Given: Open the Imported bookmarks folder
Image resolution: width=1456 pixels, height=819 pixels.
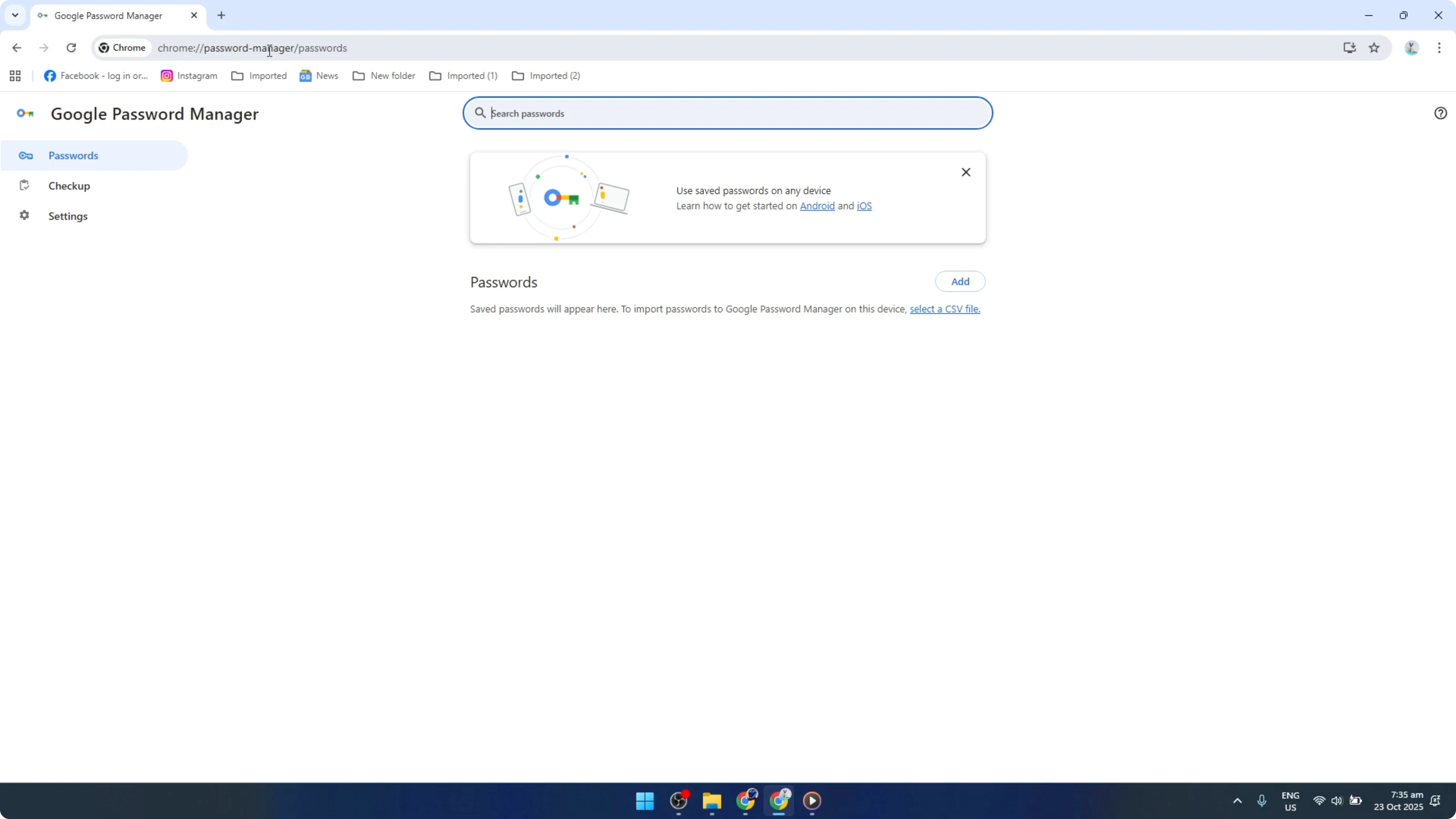Looking at the screenshot, I should pos(259,76).
